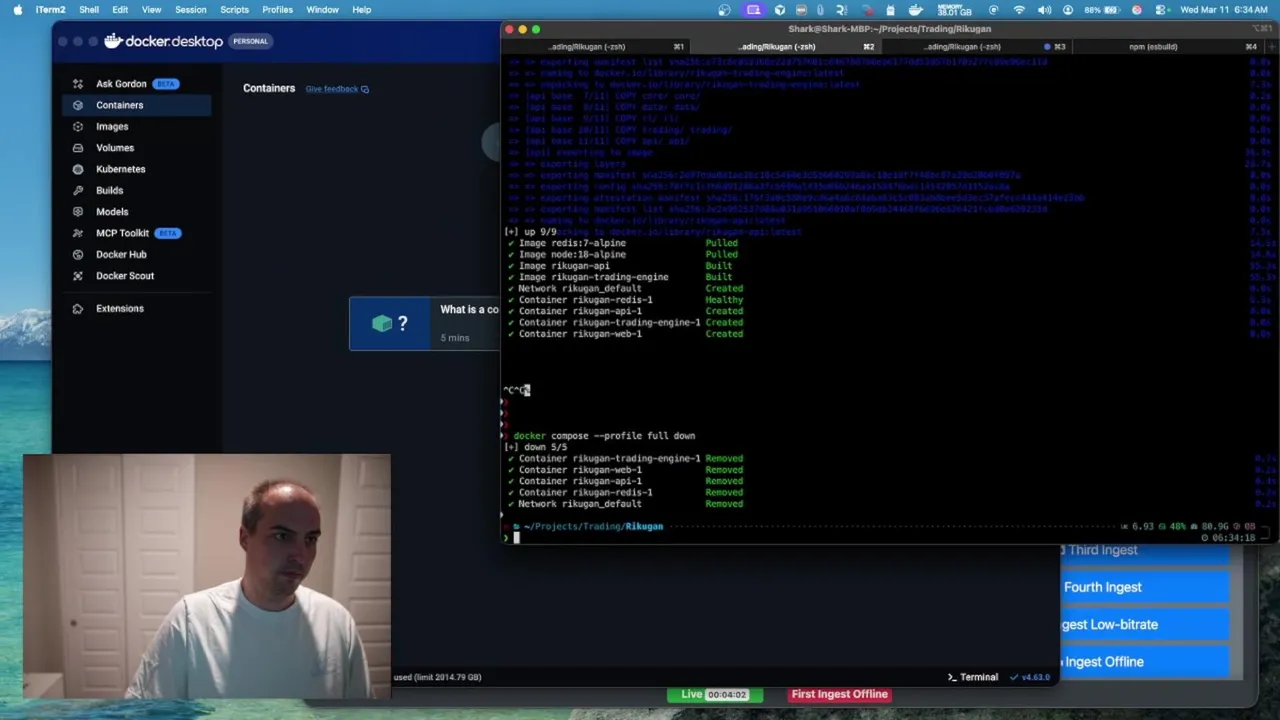Click 'docker compose --profile full down' command text

click(x=604, y=436)
